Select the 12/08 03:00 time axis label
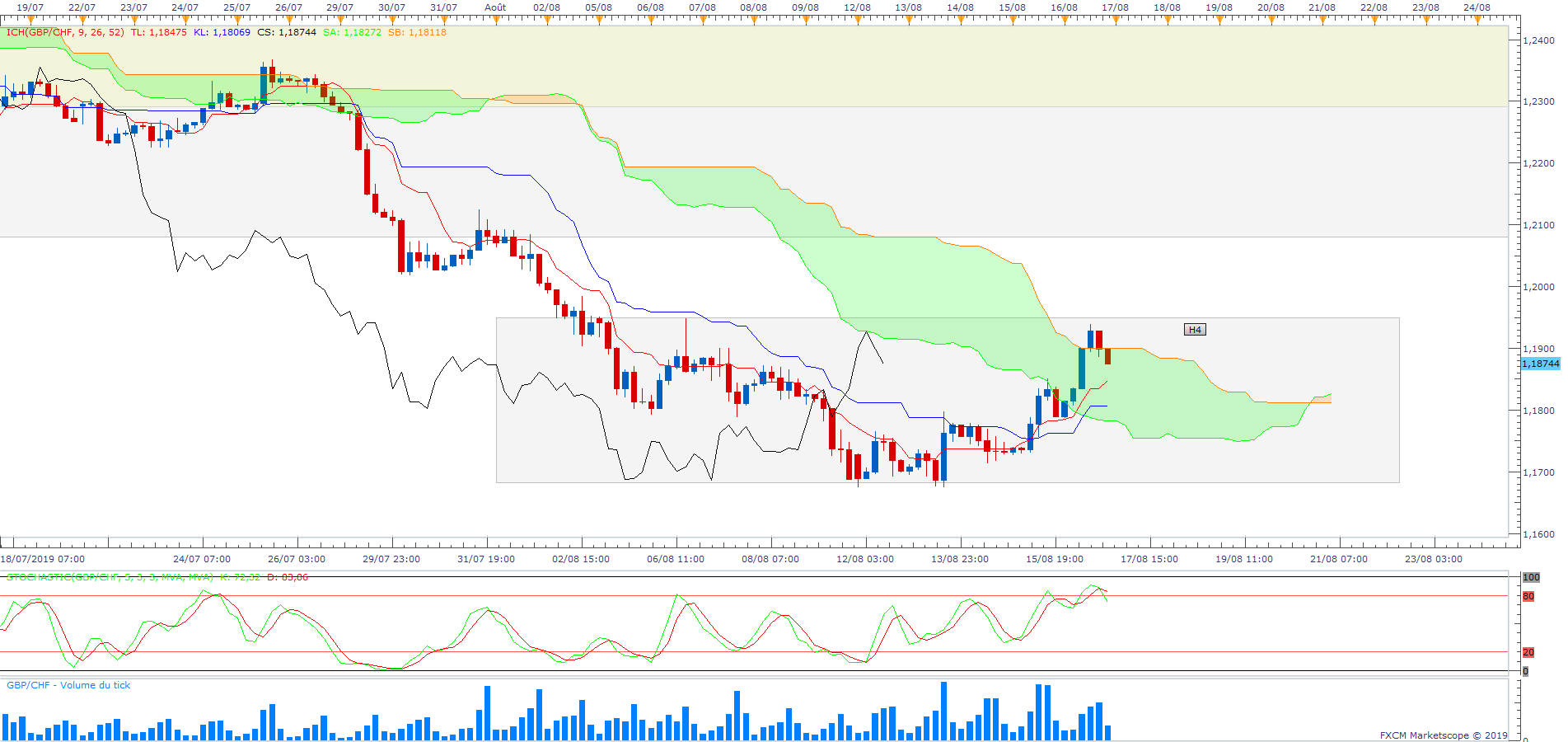 (865, 559)
